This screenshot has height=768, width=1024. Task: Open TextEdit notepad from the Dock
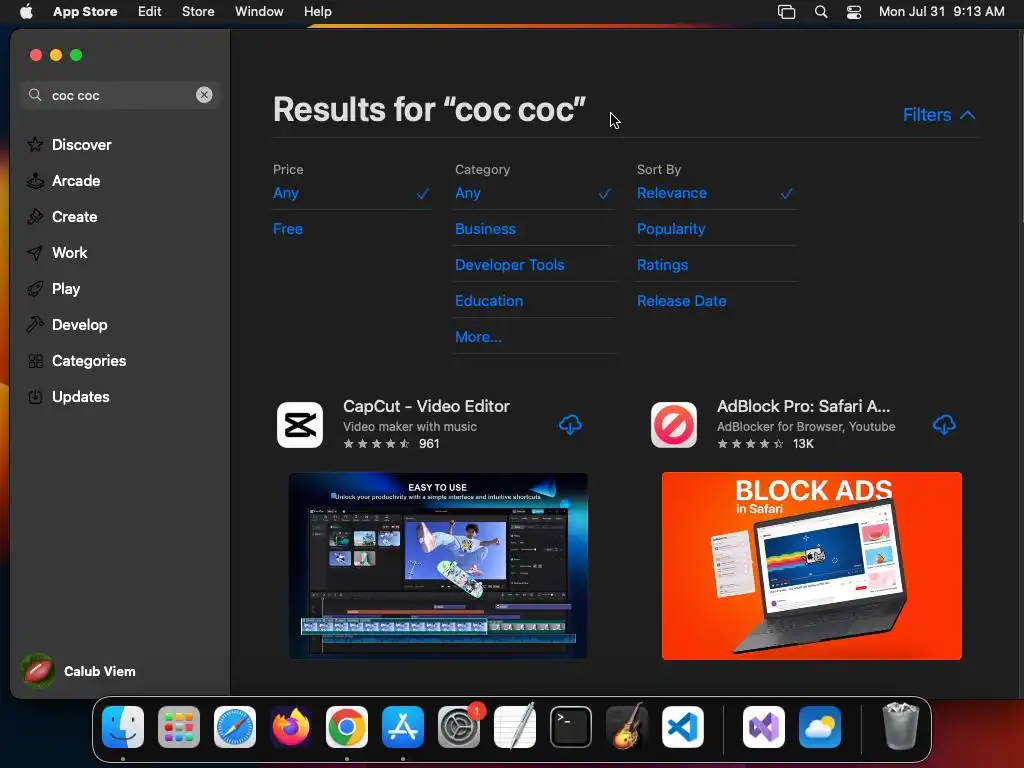(515, 726)
